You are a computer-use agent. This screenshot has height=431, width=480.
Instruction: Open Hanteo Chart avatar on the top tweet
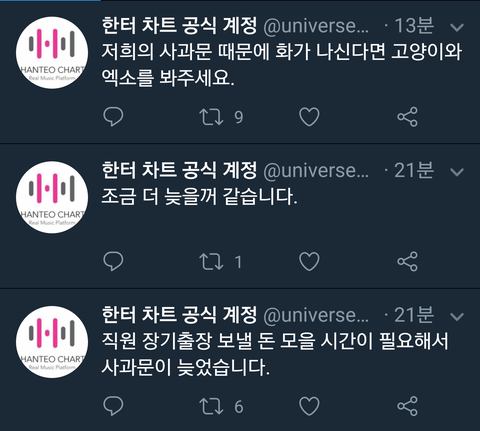(52, 53)
